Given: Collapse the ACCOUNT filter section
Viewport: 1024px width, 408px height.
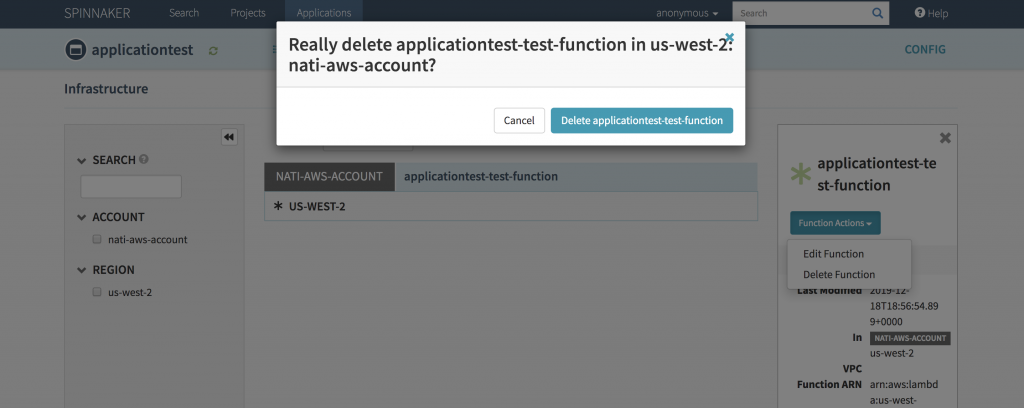Looking at the screenshot, I should [82, 217].
